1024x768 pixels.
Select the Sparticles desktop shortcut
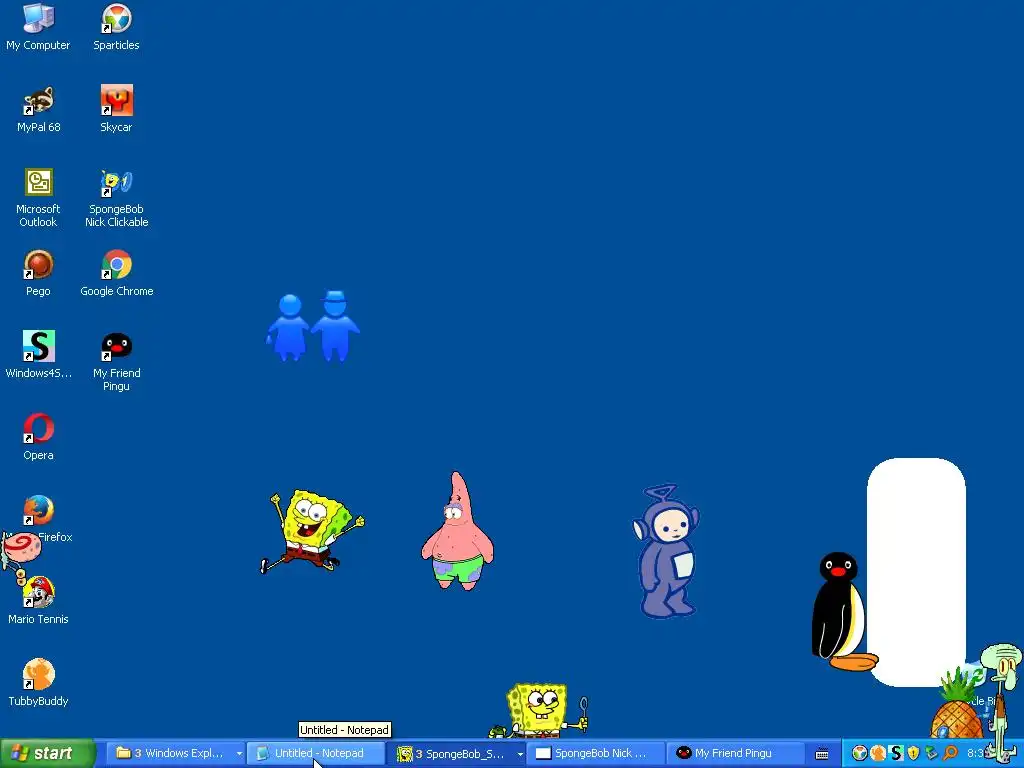116,26
